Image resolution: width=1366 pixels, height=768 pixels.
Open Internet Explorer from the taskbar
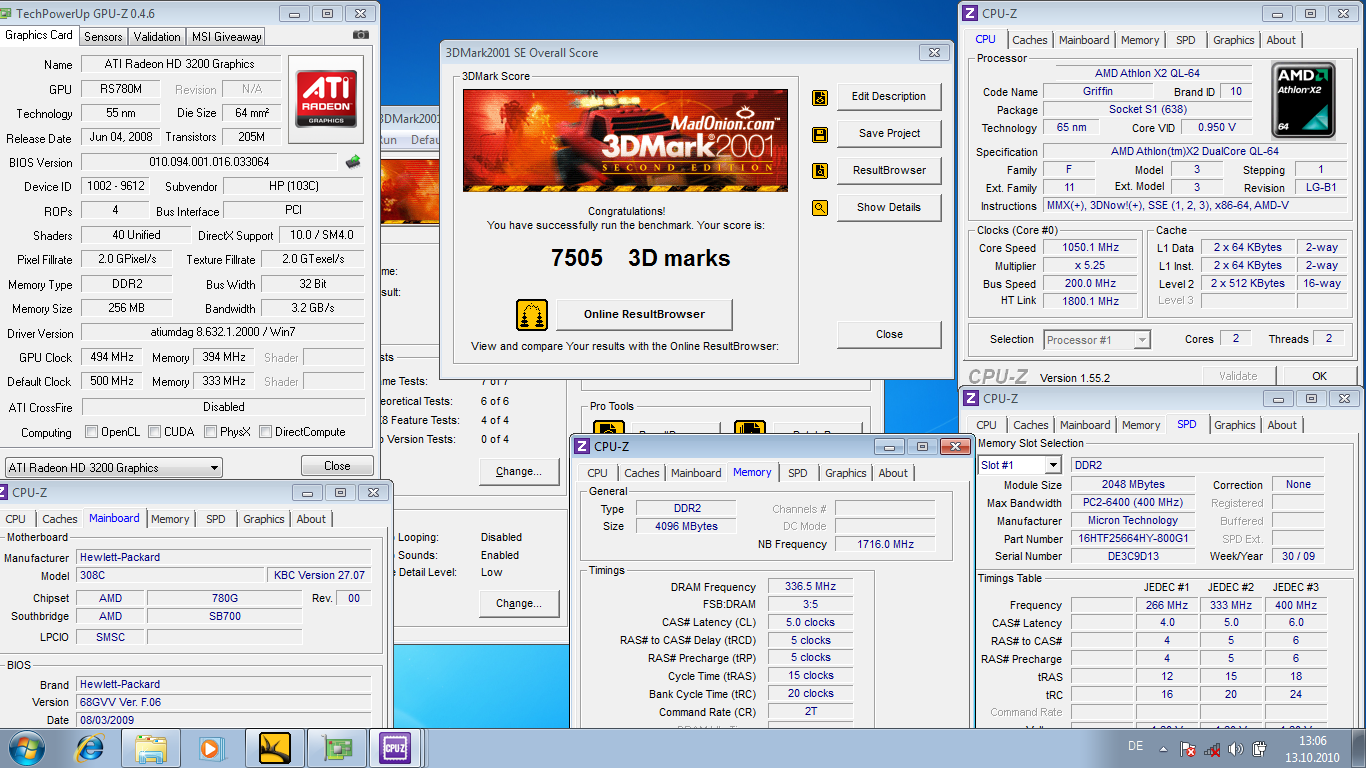(x=92, y=747)
